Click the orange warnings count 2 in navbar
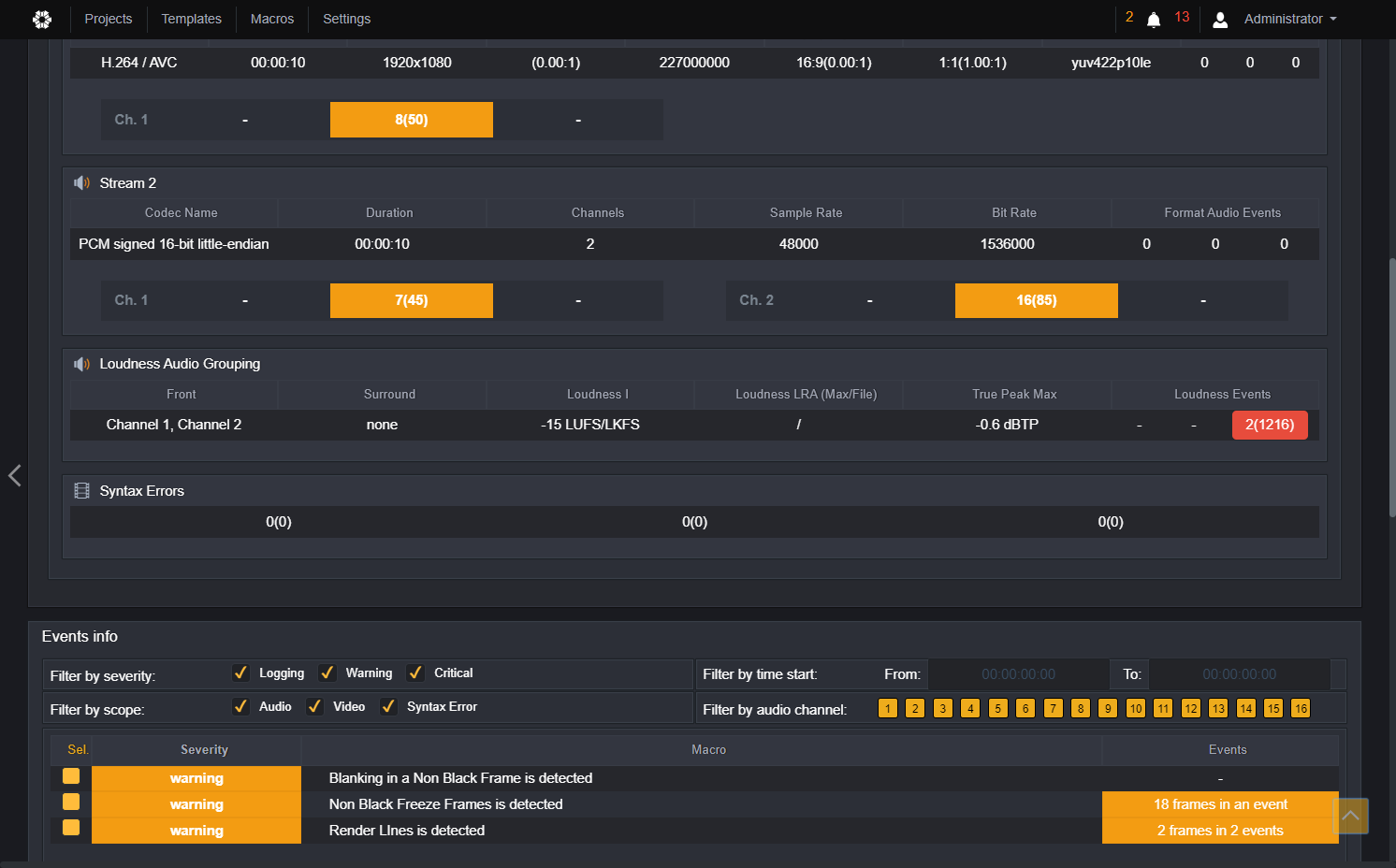Image resolution: width=1396 pixels, height=868 pixels. click(1129, 17)
